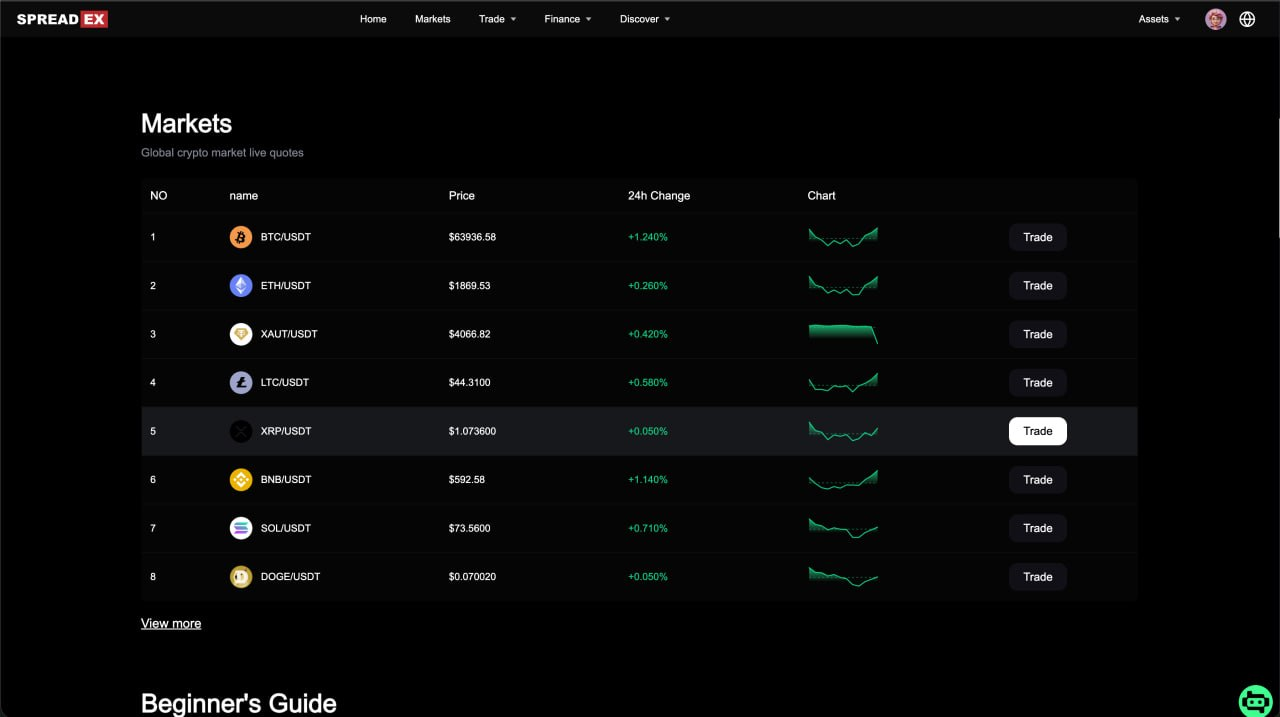Click the $1869.53 price value
The width and height of the screenshot is (1280, 717).
[x=470, y=286]
